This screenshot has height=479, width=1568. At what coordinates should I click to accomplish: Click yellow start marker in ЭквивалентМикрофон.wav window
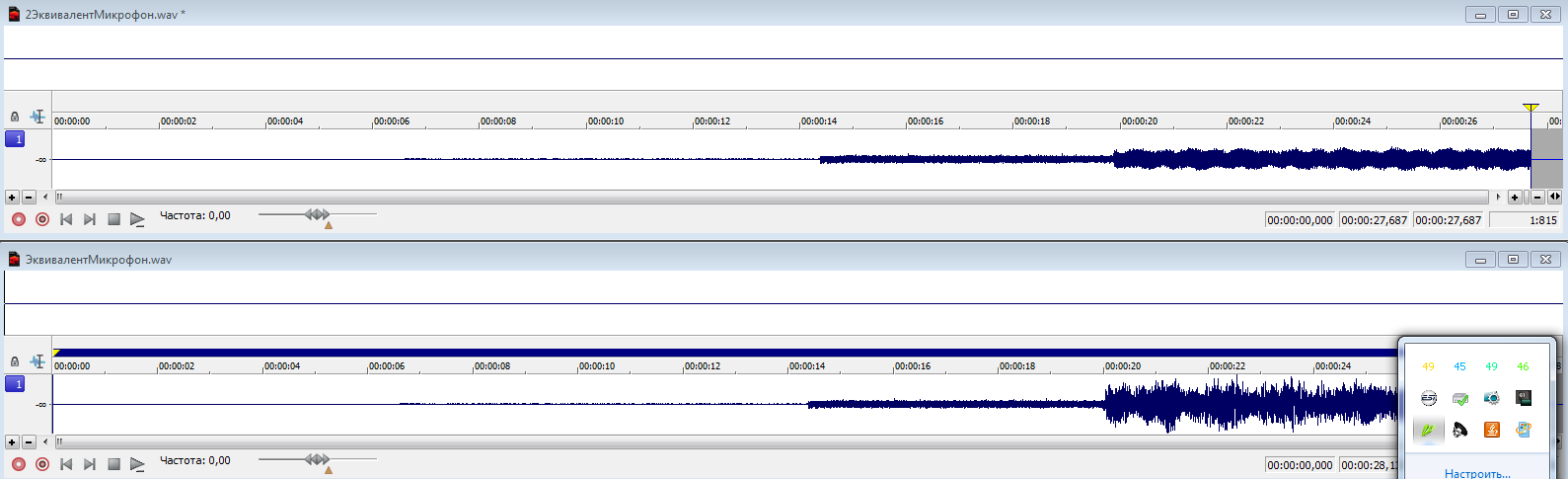(x=56, y=353)
